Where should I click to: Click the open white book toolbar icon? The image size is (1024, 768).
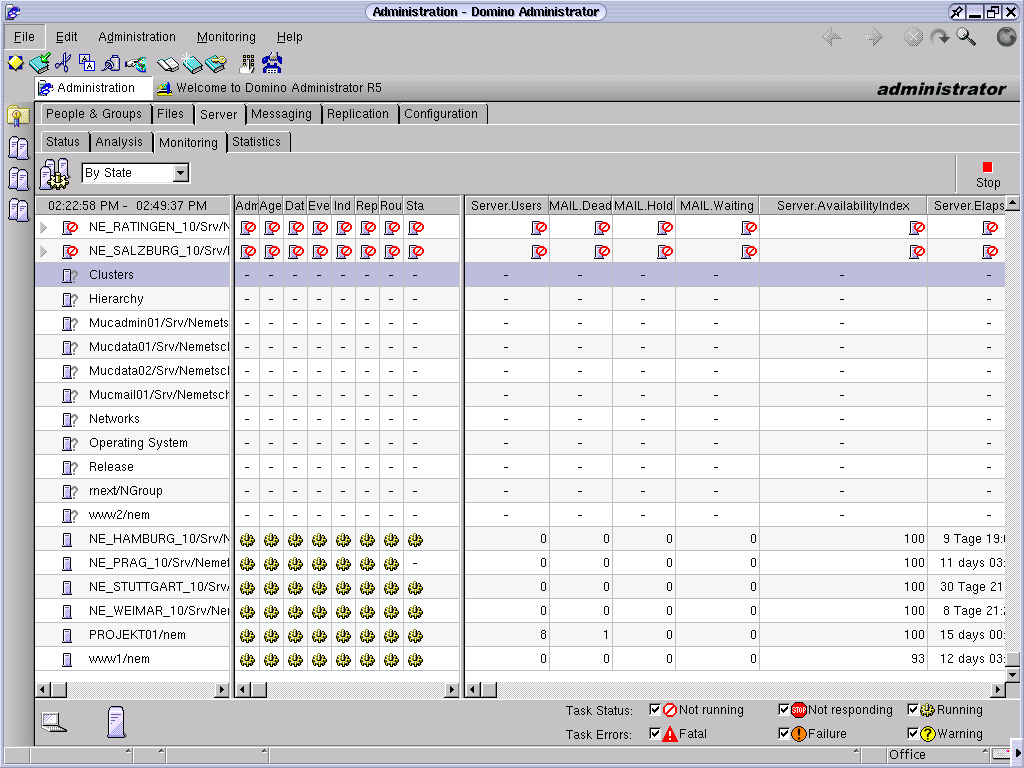pos(168,64)
